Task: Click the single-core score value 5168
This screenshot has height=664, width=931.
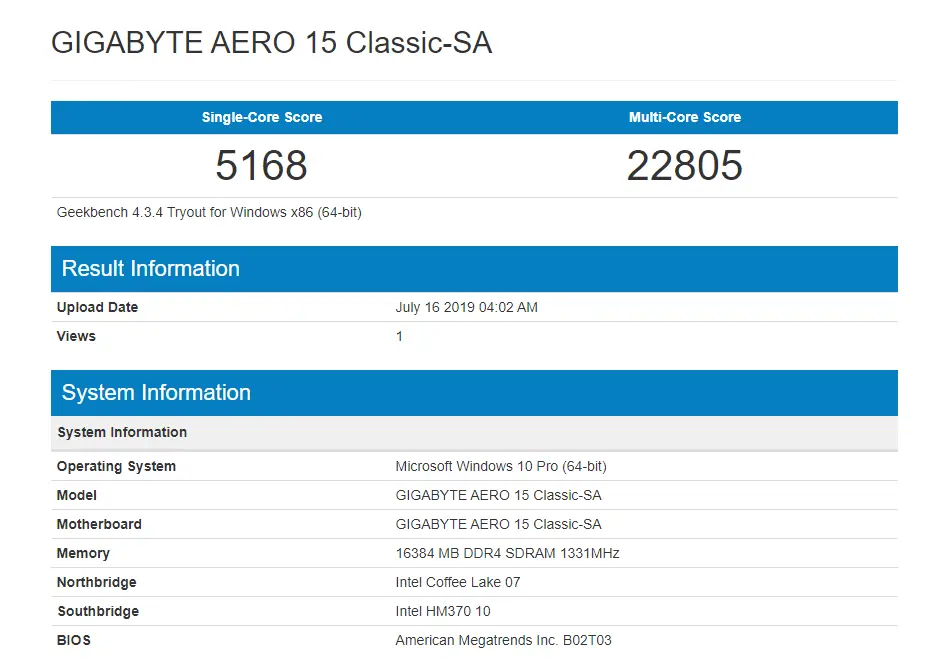Action: tap(261, 165)
